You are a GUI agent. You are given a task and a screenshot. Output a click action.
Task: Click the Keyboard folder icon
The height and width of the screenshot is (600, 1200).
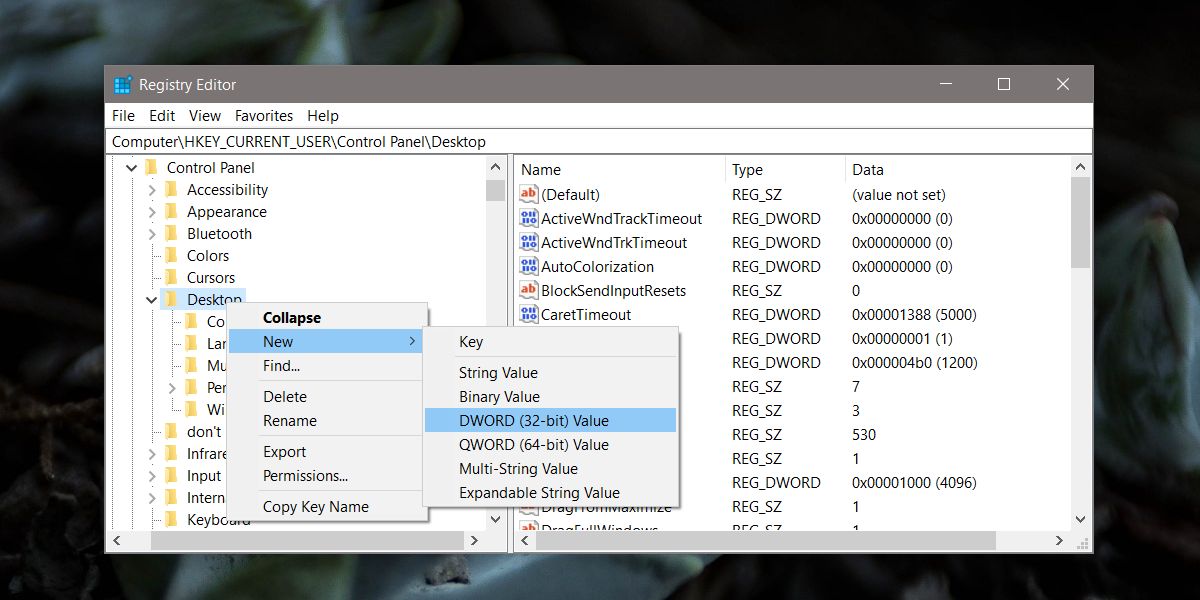171,519
